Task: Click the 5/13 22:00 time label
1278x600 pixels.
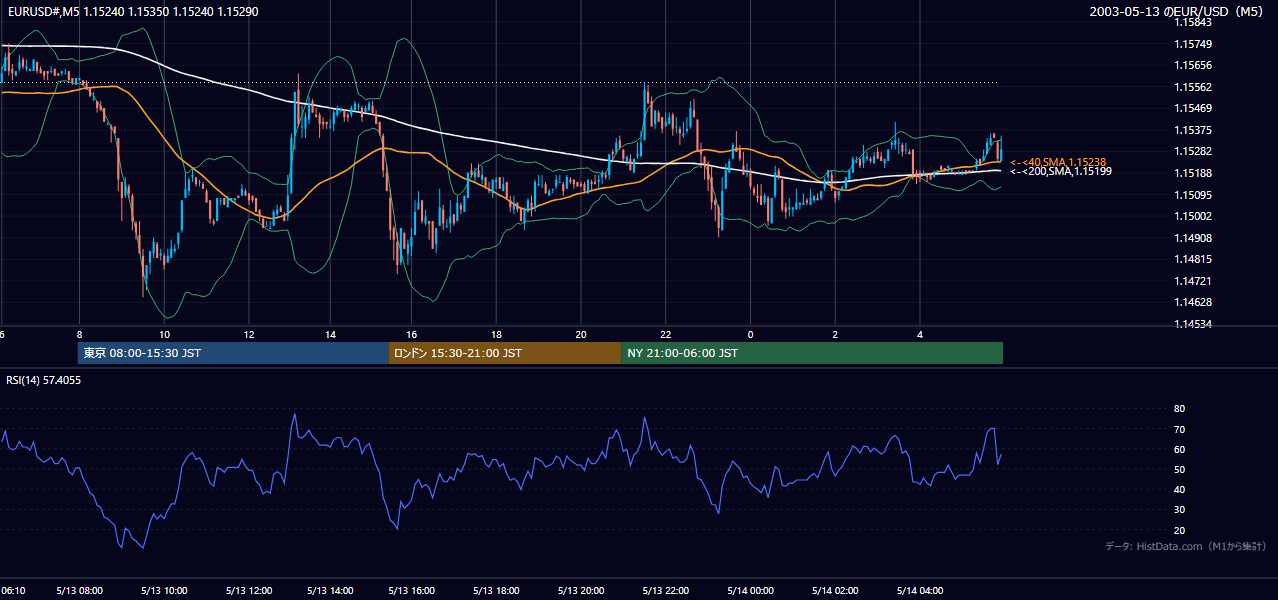Action: click(x=664, y=591)
